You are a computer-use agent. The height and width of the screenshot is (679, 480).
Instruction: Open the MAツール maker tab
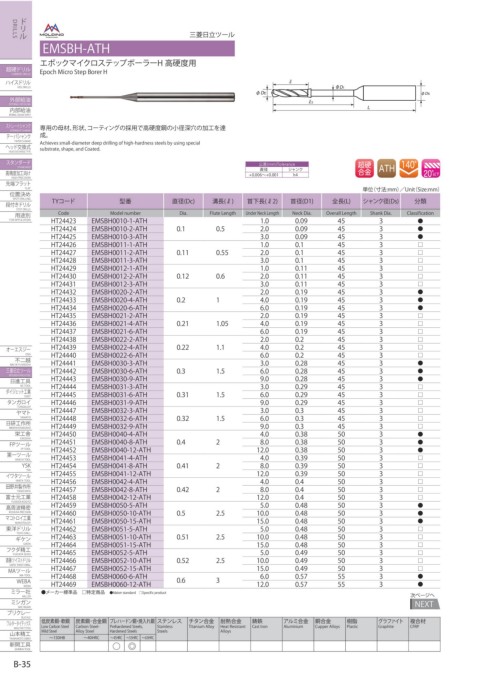point(16,572)
